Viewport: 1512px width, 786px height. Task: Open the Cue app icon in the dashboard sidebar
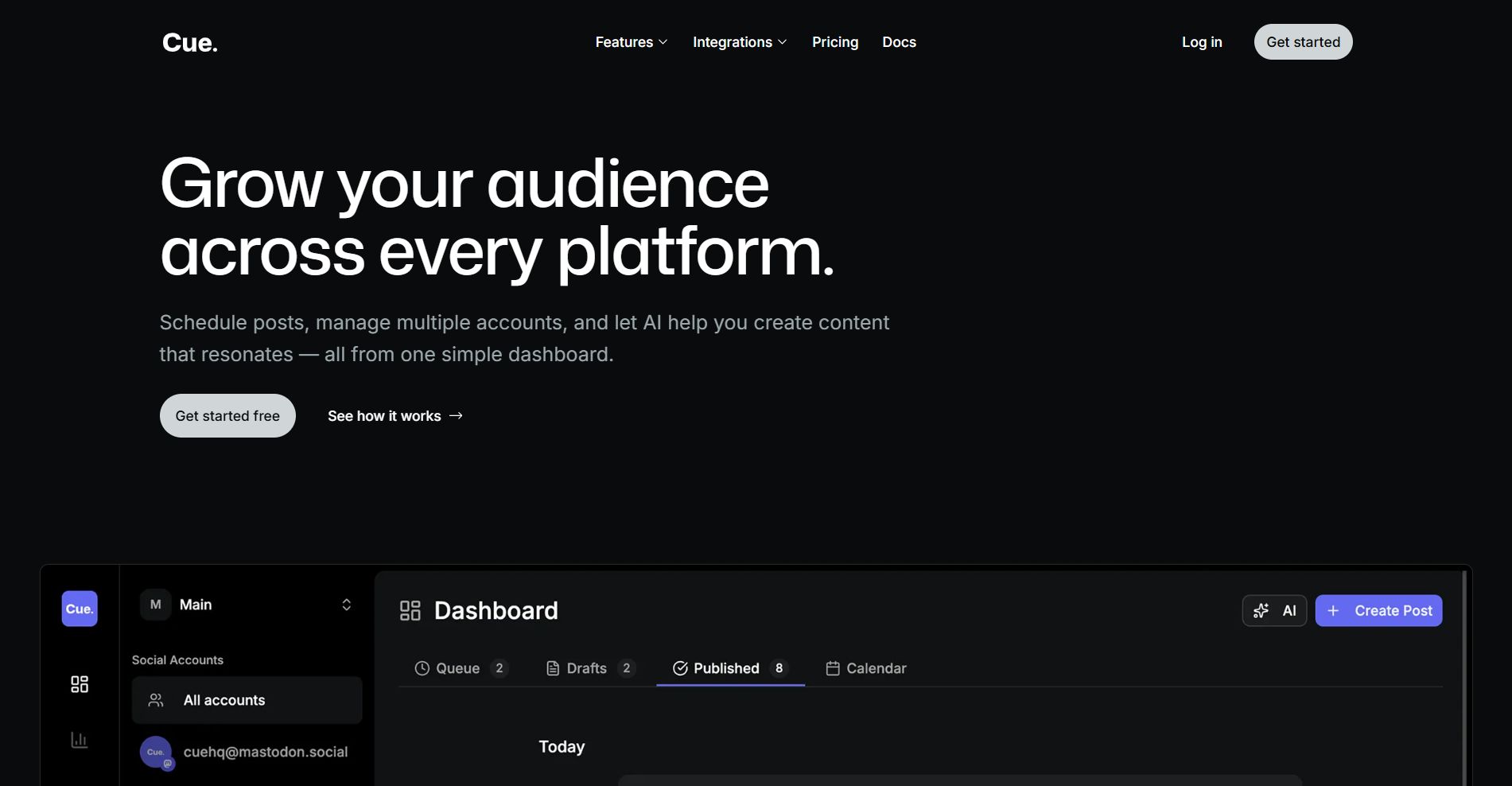(80, 609)
